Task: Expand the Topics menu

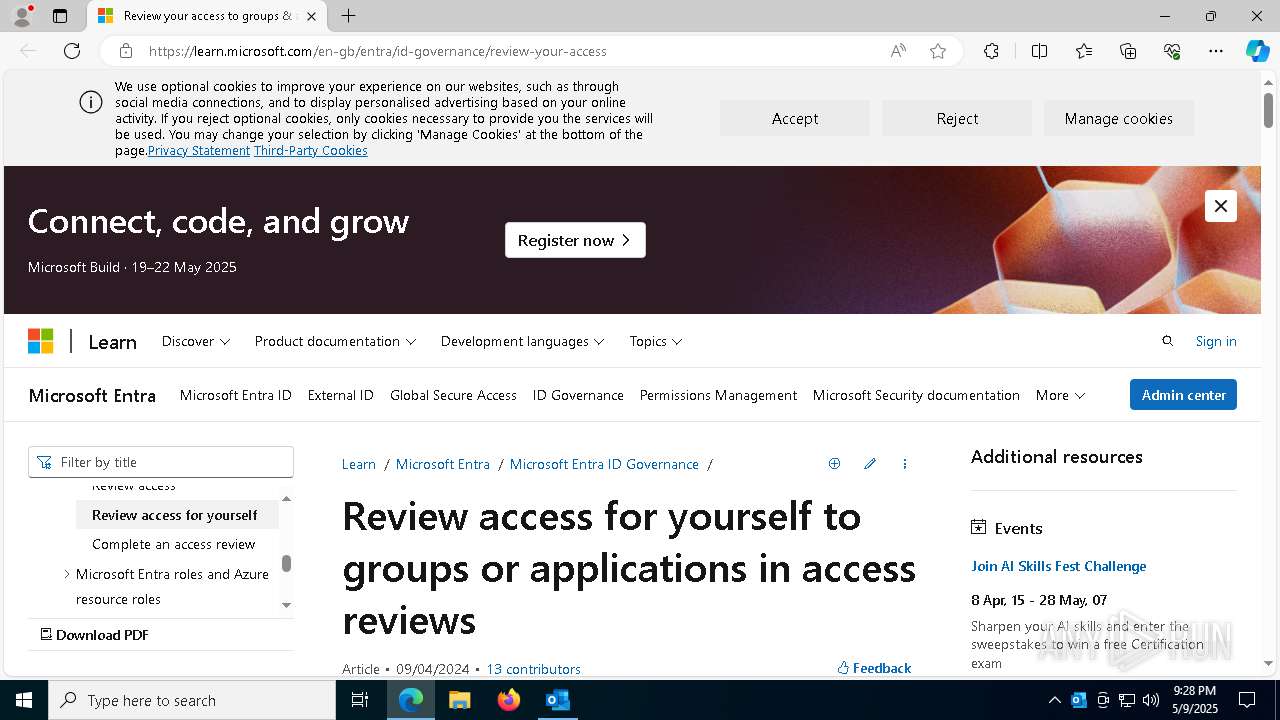Action: pos(656,341)
